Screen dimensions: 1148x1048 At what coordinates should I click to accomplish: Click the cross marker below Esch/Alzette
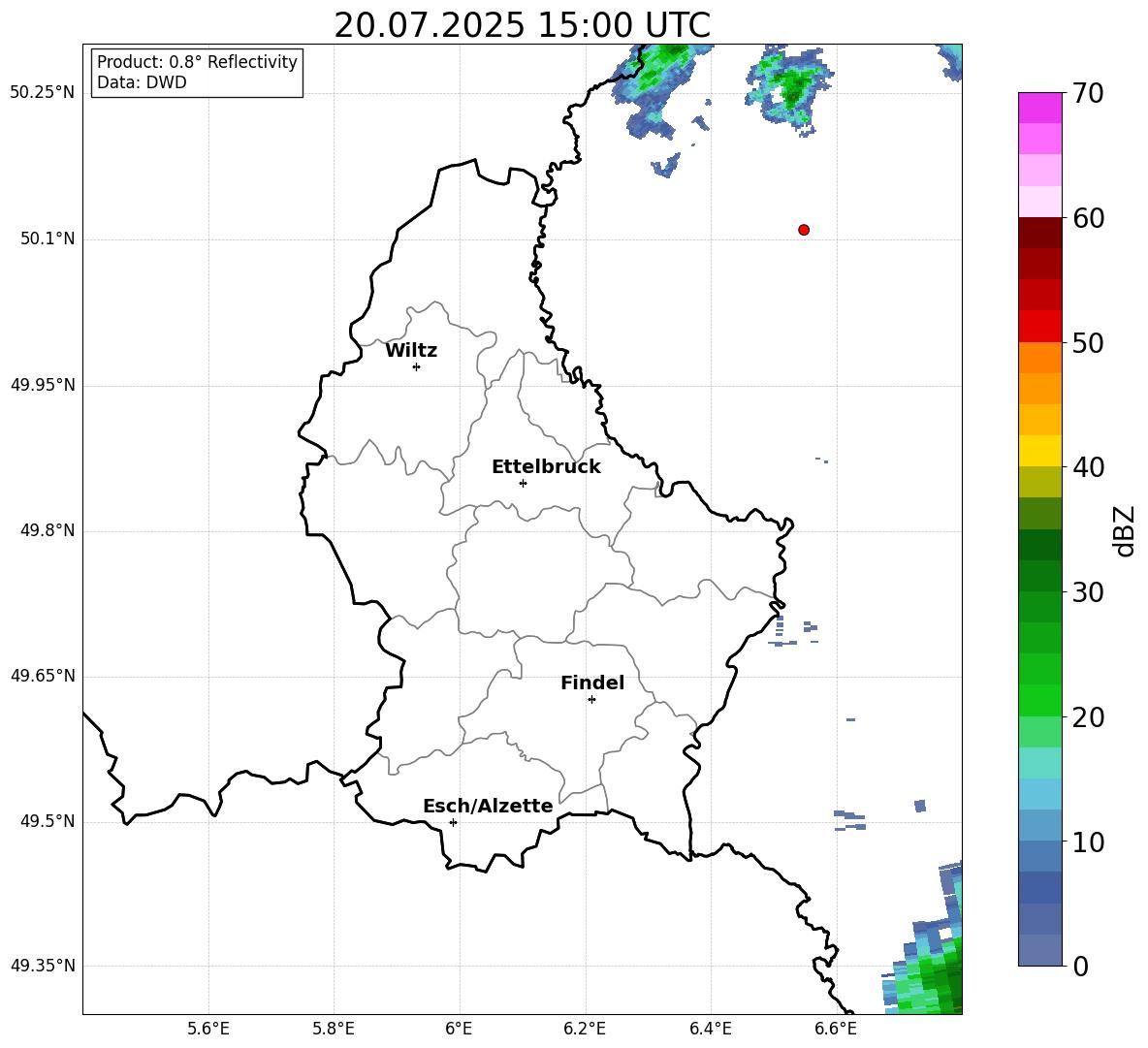pyautogui.click(x=453, y=822)
